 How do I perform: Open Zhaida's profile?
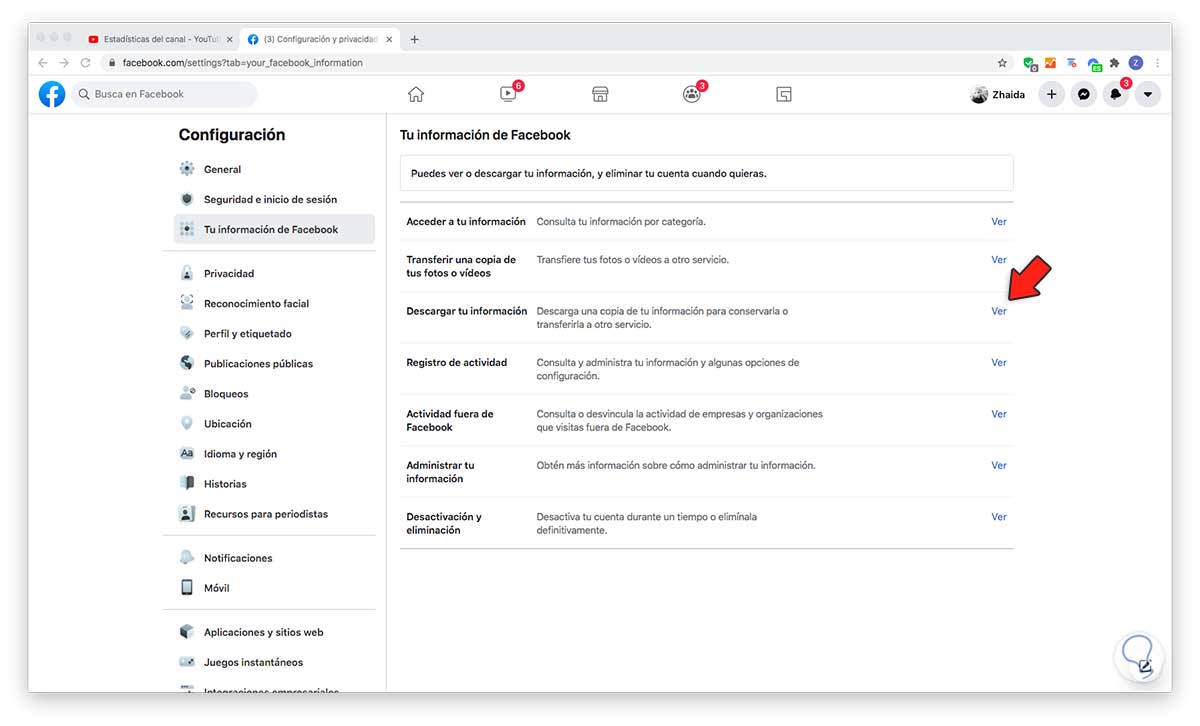point(998,95)
